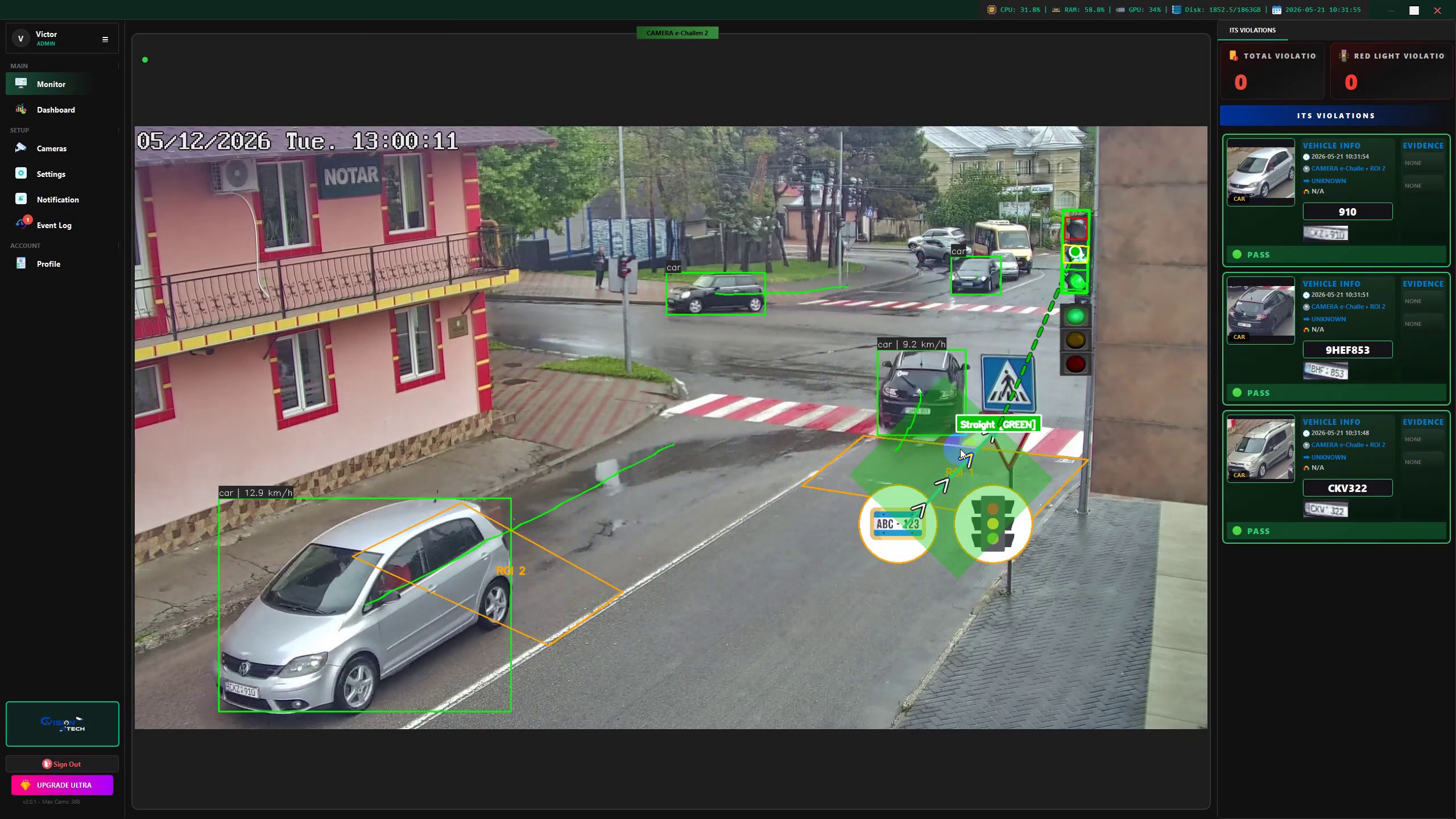Click the license plate ABC-123 overlay icon
Screen dimensions: 1456x819
tap(898, 524)
